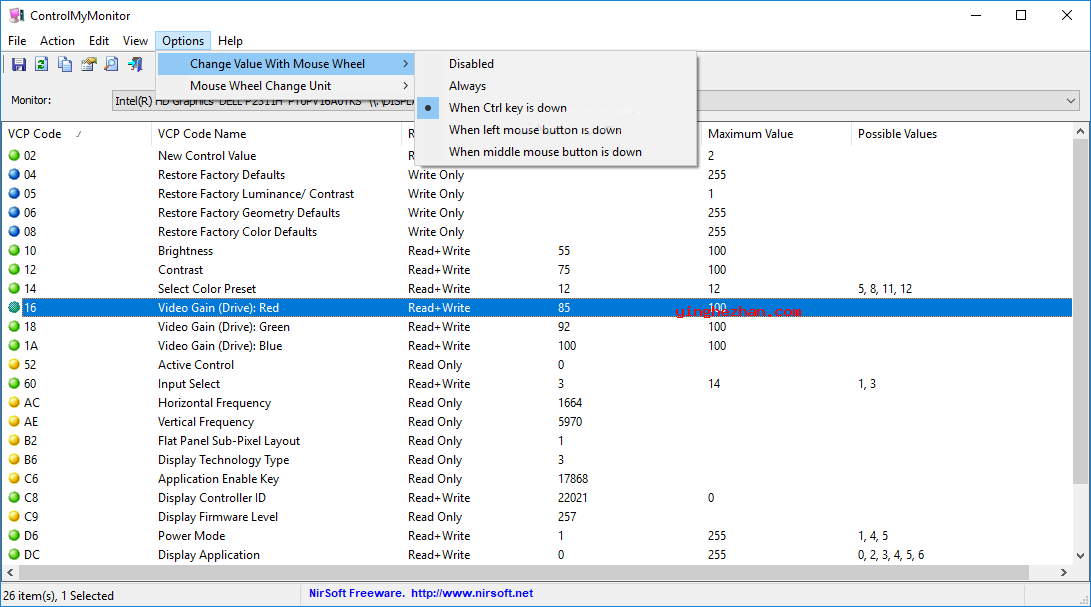Open the Properties toolbar icon

88,65
